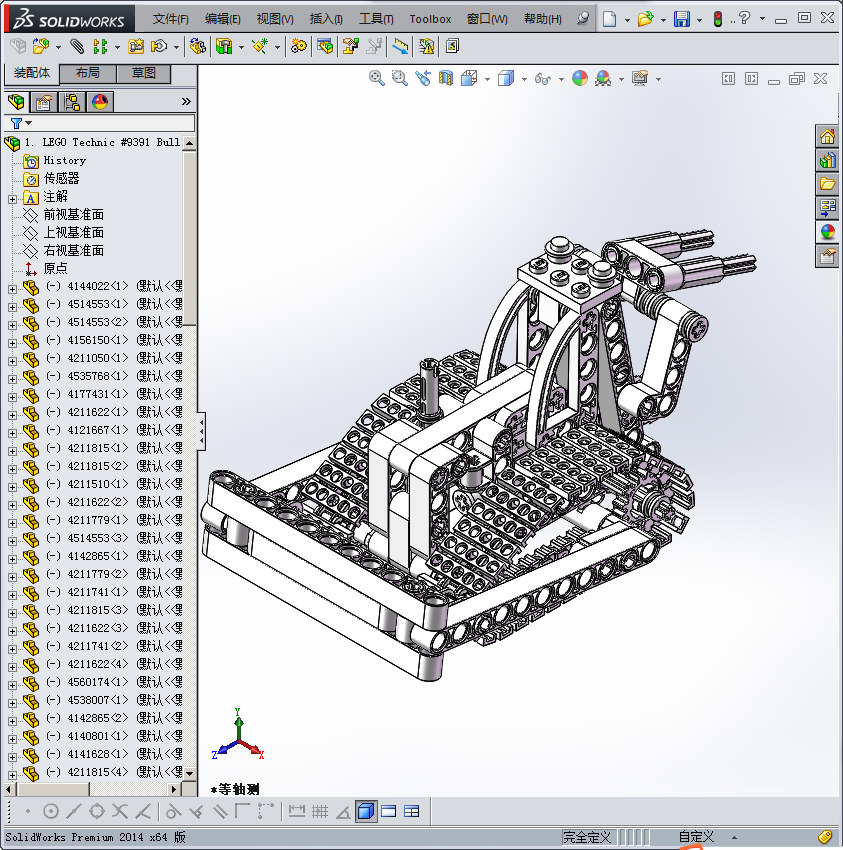The width and height of the screenshot is (843, 850).
Task: Click the Exploded View icon
Action: 351,47
